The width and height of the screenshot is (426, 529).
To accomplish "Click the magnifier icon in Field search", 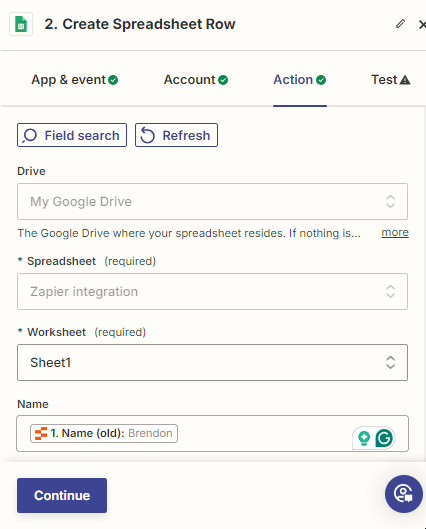I will [29, 136].
